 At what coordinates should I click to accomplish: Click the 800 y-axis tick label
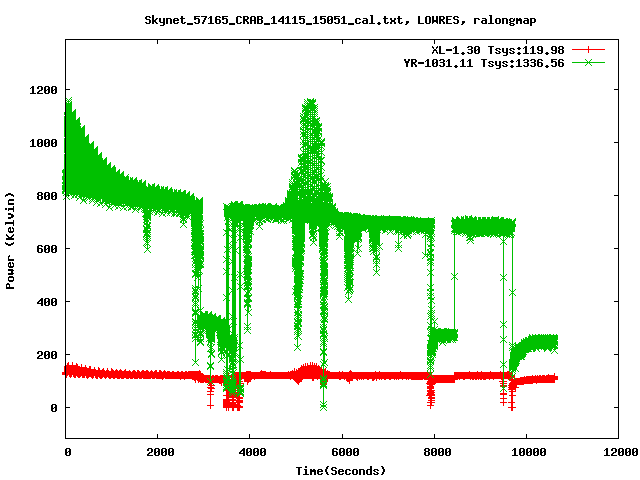point(47,196)
